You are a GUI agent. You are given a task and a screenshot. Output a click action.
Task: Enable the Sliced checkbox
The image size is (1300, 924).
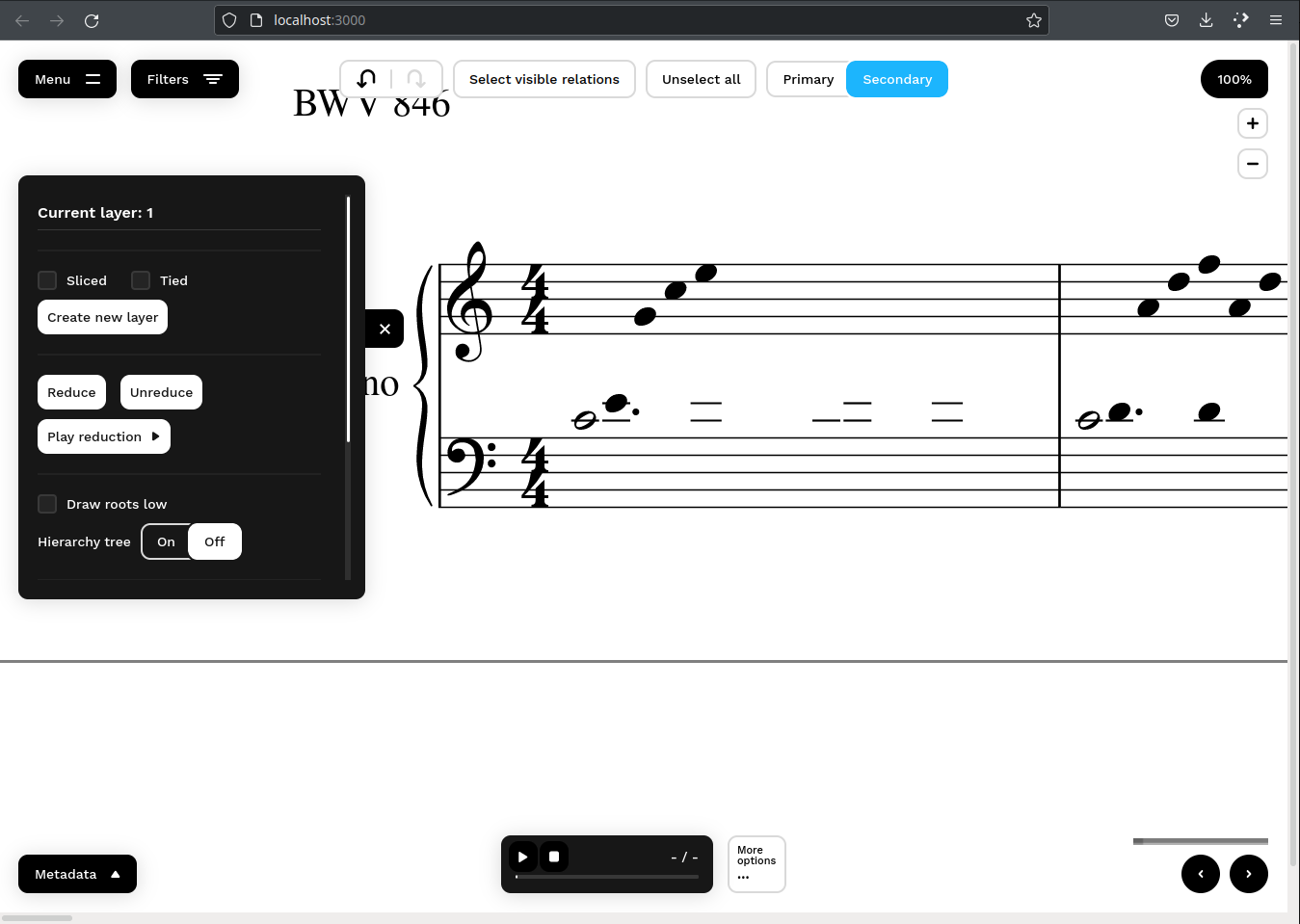point(47,280)
